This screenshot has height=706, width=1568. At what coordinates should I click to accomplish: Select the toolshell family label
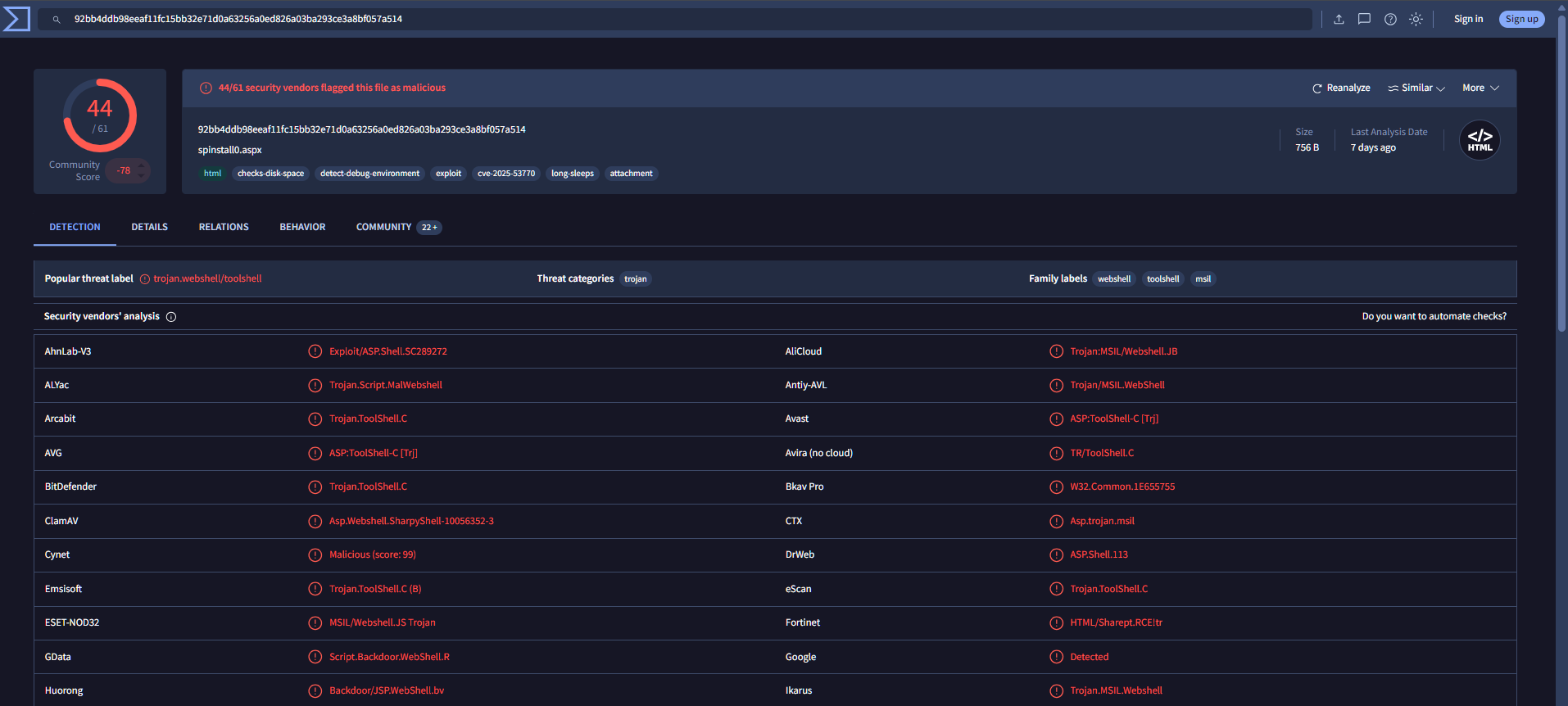tap(1162, 279)
